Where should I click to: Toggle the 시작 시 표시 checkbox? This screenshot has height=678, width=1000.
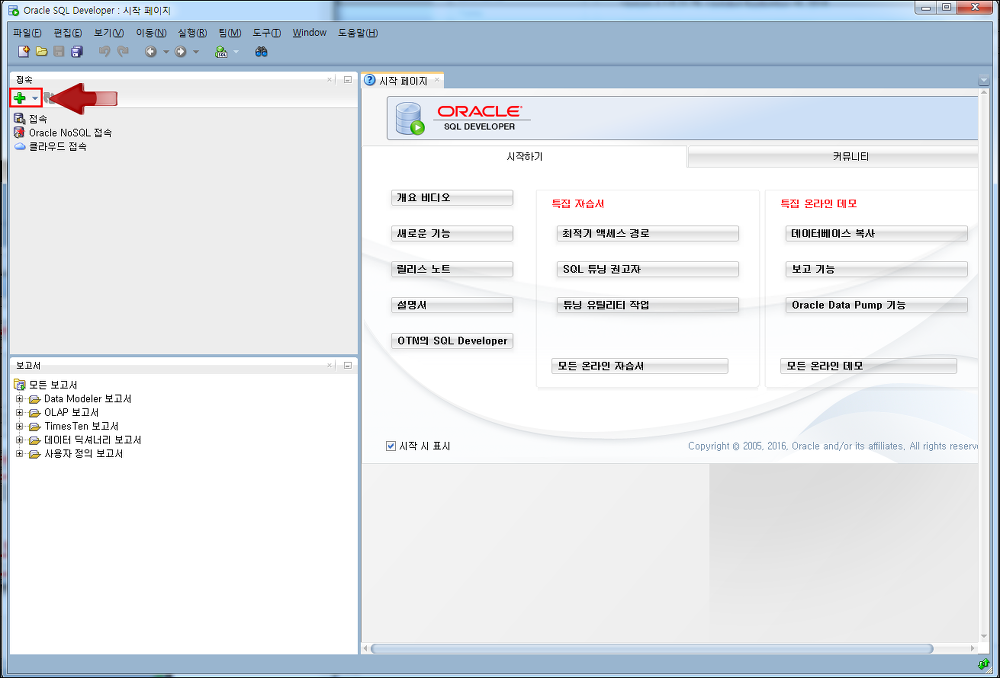(x=391, y=446)
